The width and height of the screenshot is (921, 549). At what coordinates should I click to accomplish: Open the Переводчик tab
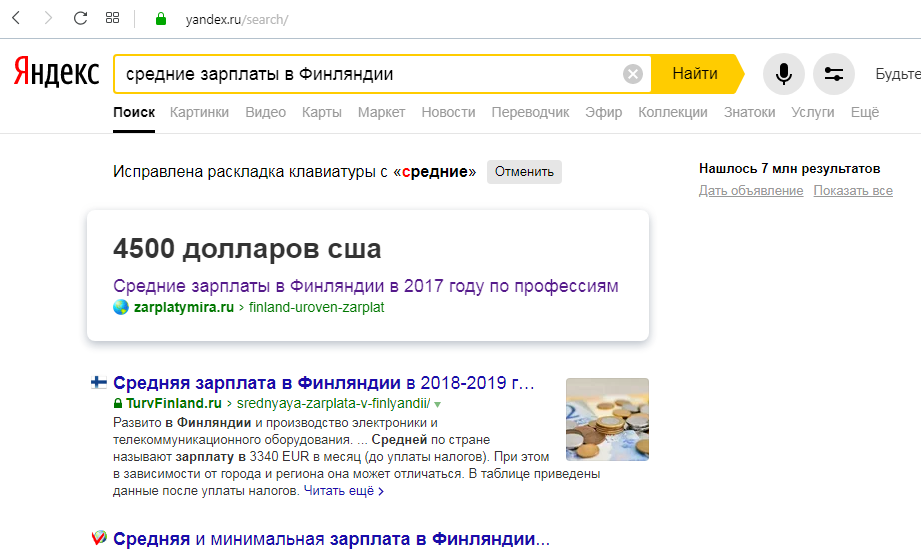point(530,112)
